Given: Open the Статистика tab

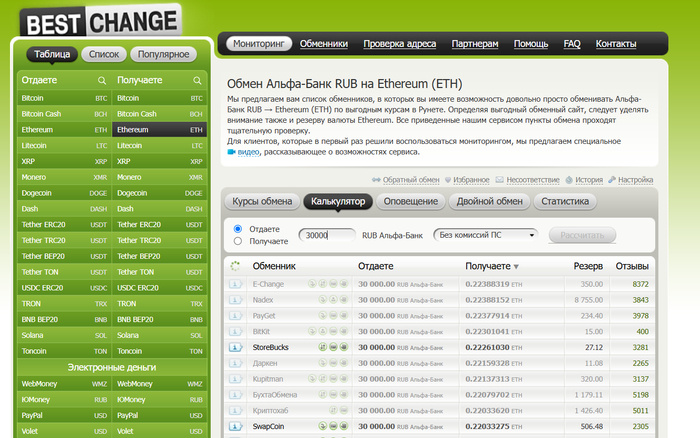Looking at the screenshot, I should pyautogui.click(x=565, y=201).
